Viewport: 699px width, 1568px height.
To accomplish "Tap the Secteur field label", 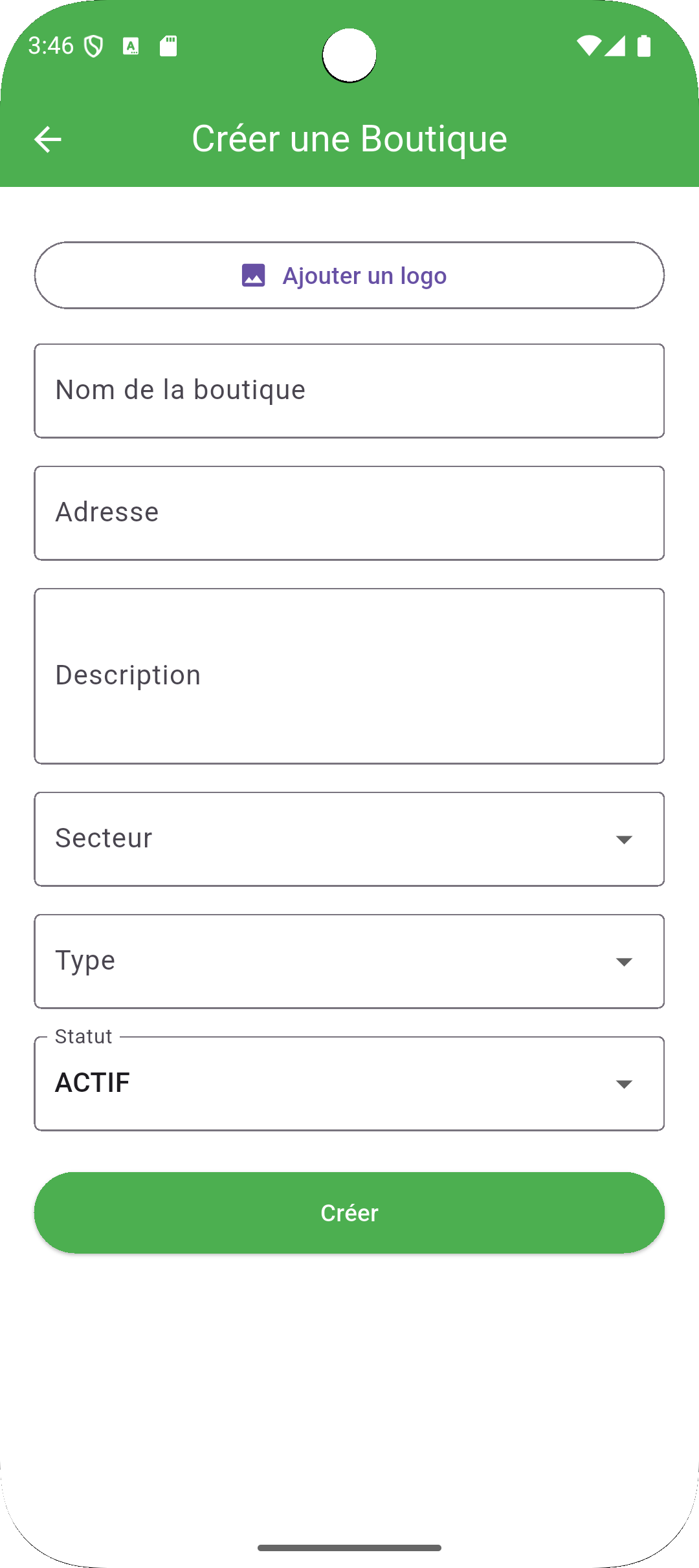I will (x=104, y=838).
